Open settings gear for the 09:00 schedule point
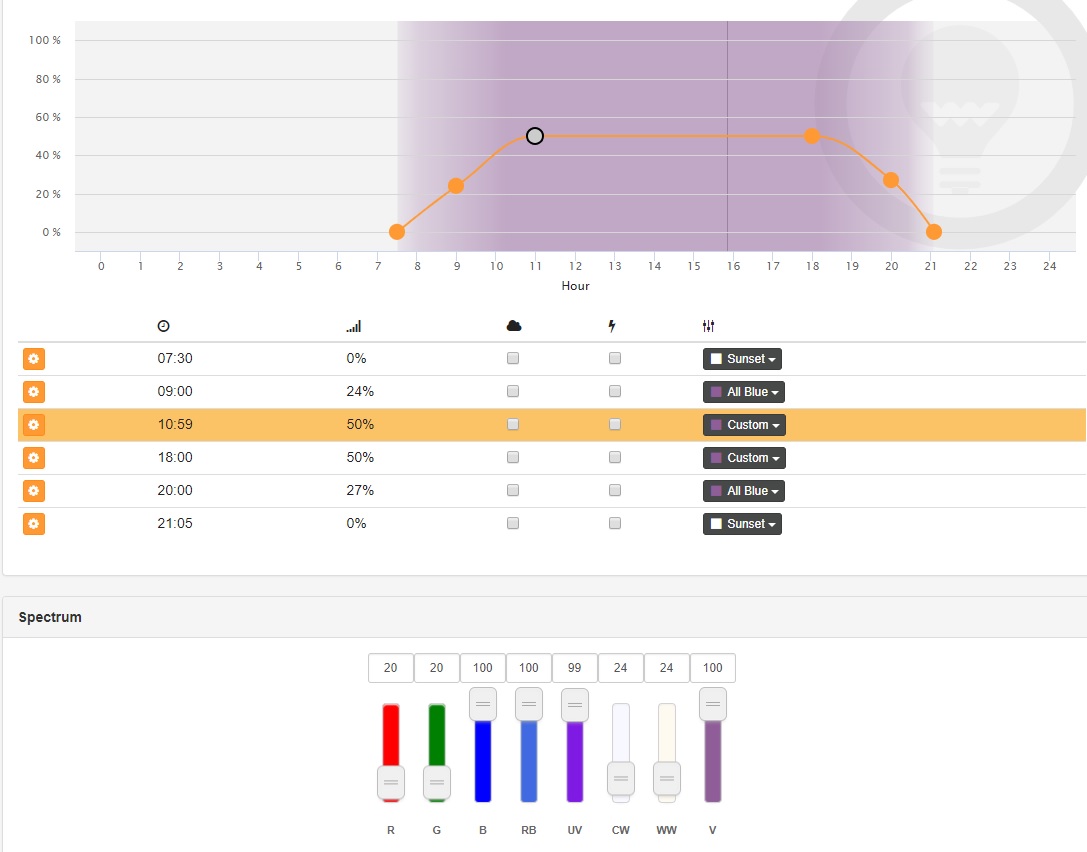The image size is (1087, 852). tap(34, 392)
